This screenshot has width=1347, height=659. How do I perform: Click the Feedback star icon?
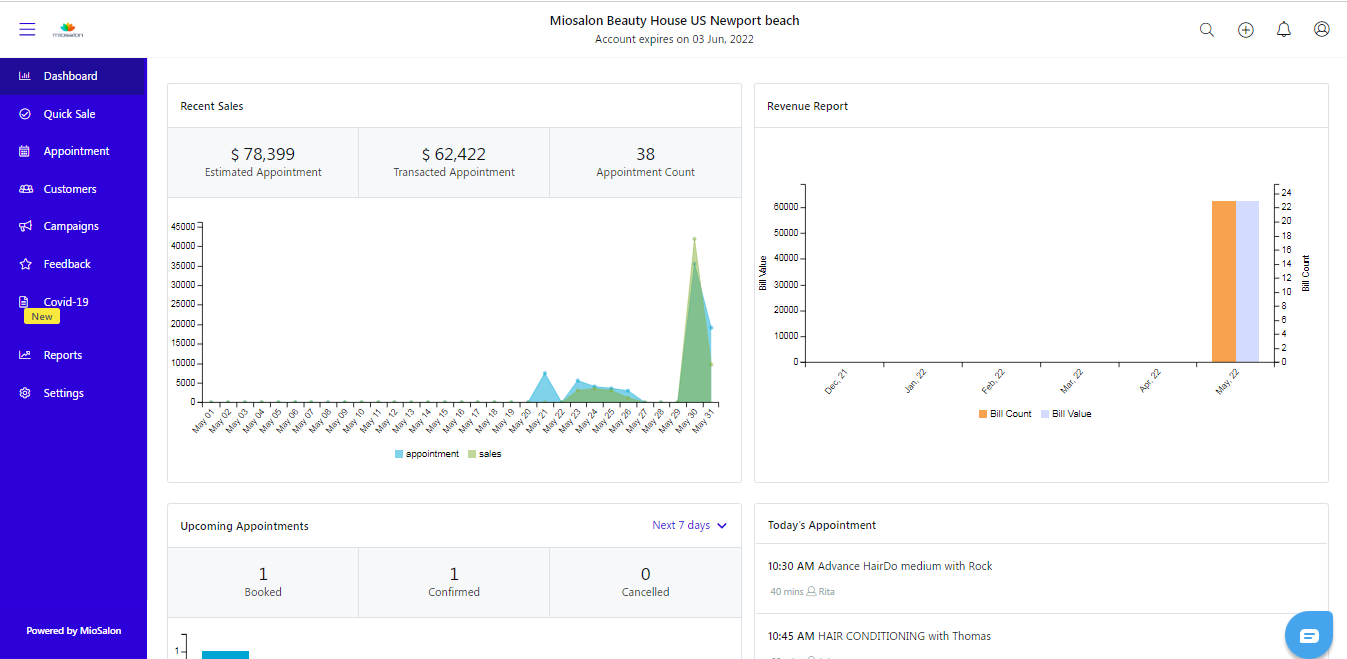(x=25, y=264)
